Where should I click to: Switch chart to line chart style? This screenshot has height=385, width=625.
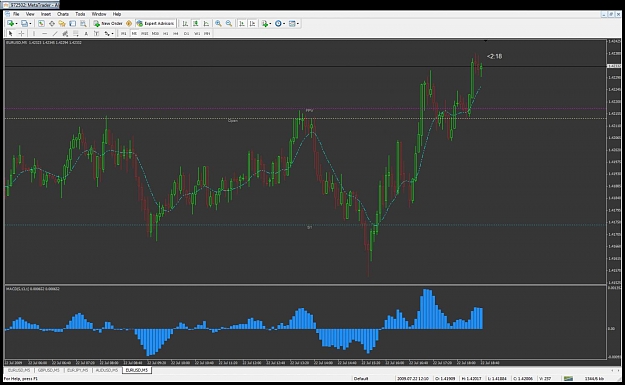pos(206,24)
